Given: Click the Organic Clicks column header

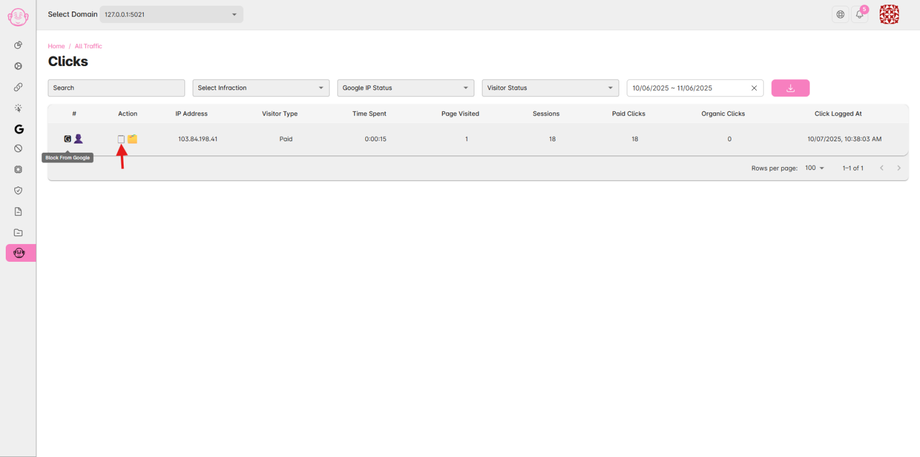Looking at the screenshot, I should point(723,114).
